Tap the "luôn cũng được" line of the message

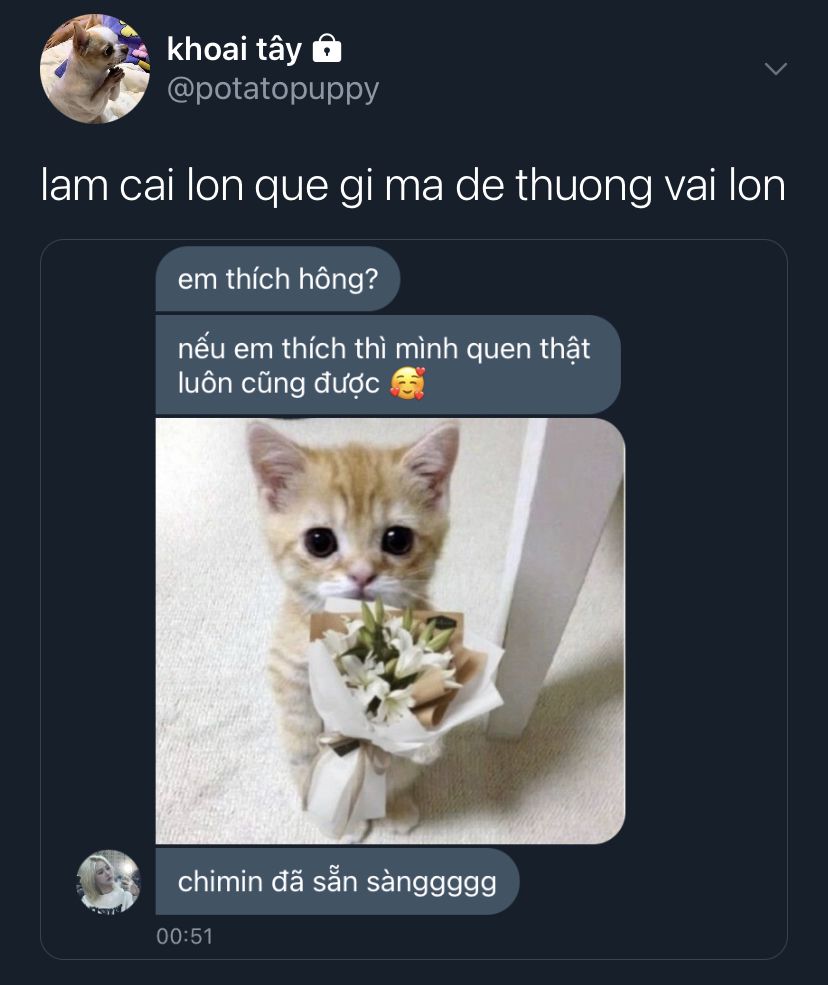tap(278, 383)
